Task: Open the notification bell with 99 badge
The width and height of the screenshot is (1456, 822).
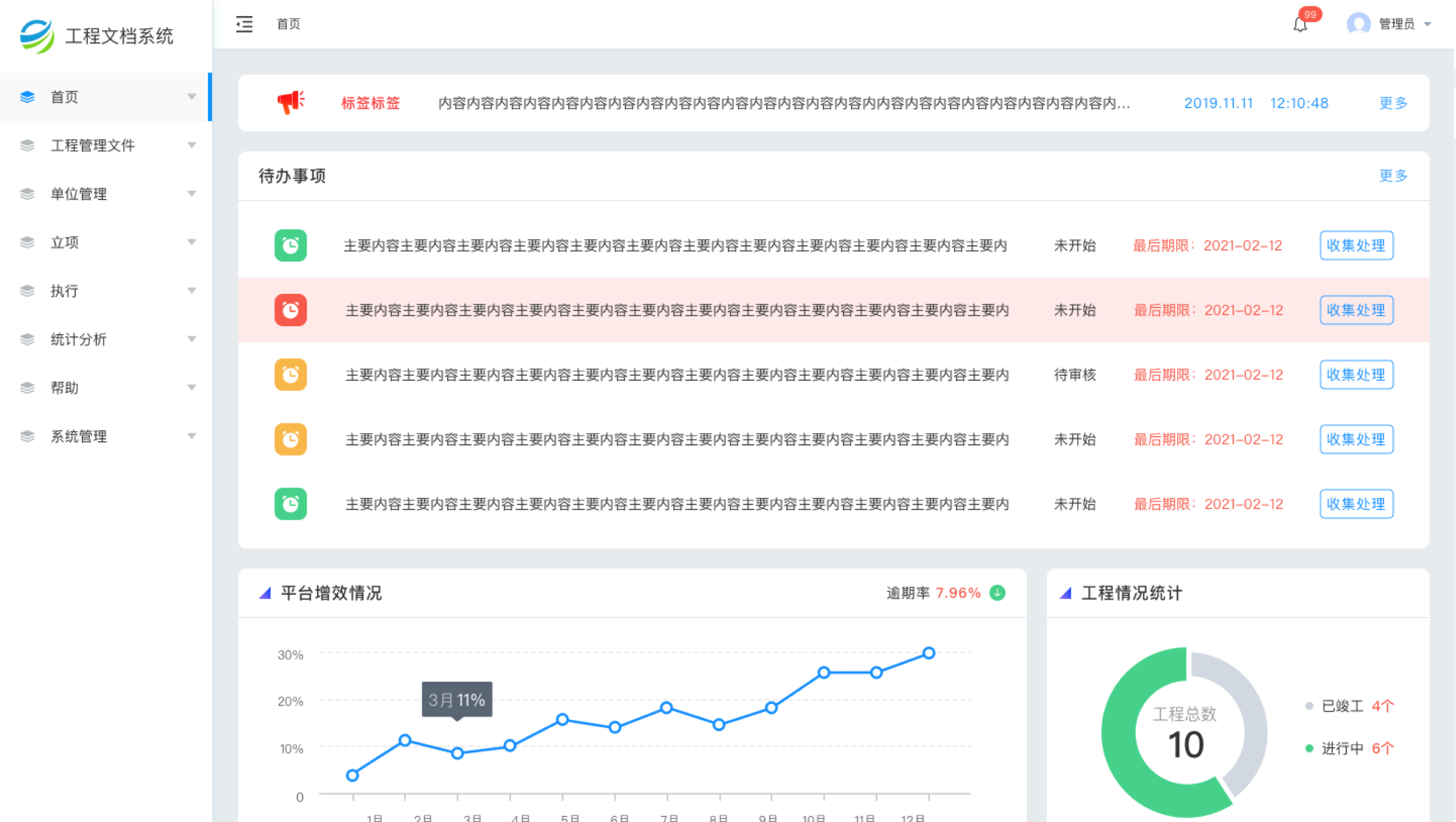Action: click(x=1300, y=24)
